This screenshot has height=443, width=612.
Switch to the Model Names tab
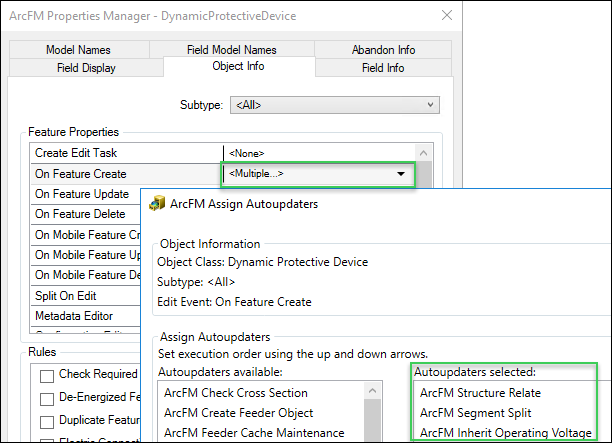pos(78,50)
